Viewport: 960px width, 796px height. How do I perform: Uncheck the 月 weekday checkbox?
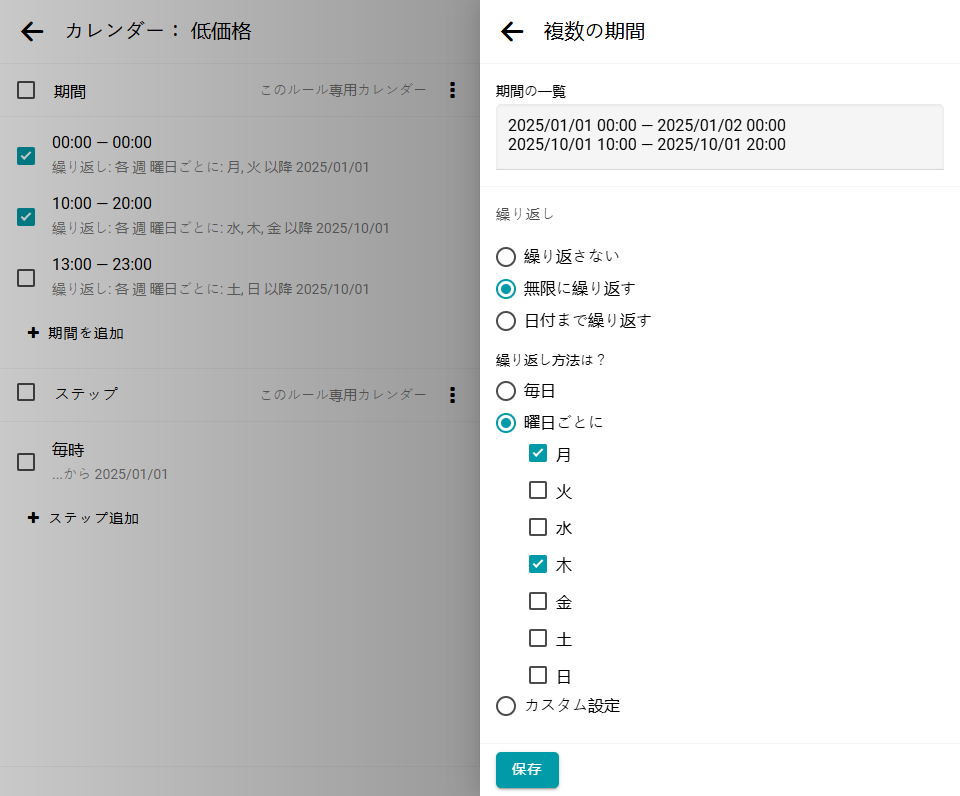[x=538, y=453]
